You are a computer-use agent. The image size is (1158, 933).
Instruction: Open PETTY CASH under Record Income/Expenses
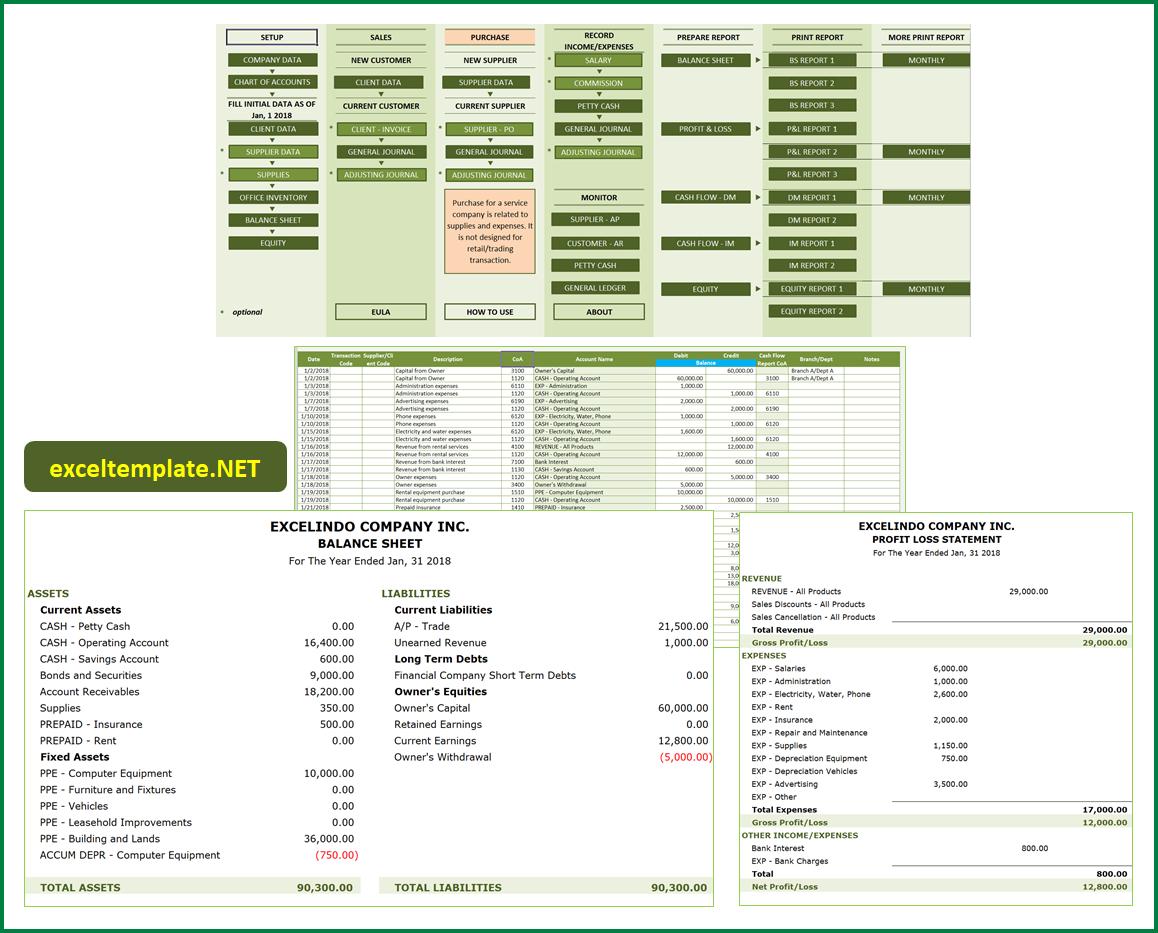click(598, 106)
